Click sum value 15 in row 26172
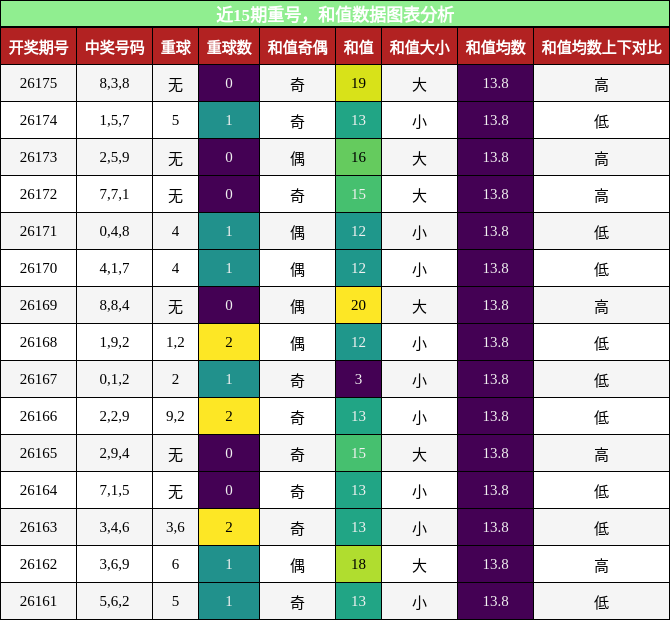The image size is (670, 620). (x=359, y=194)
